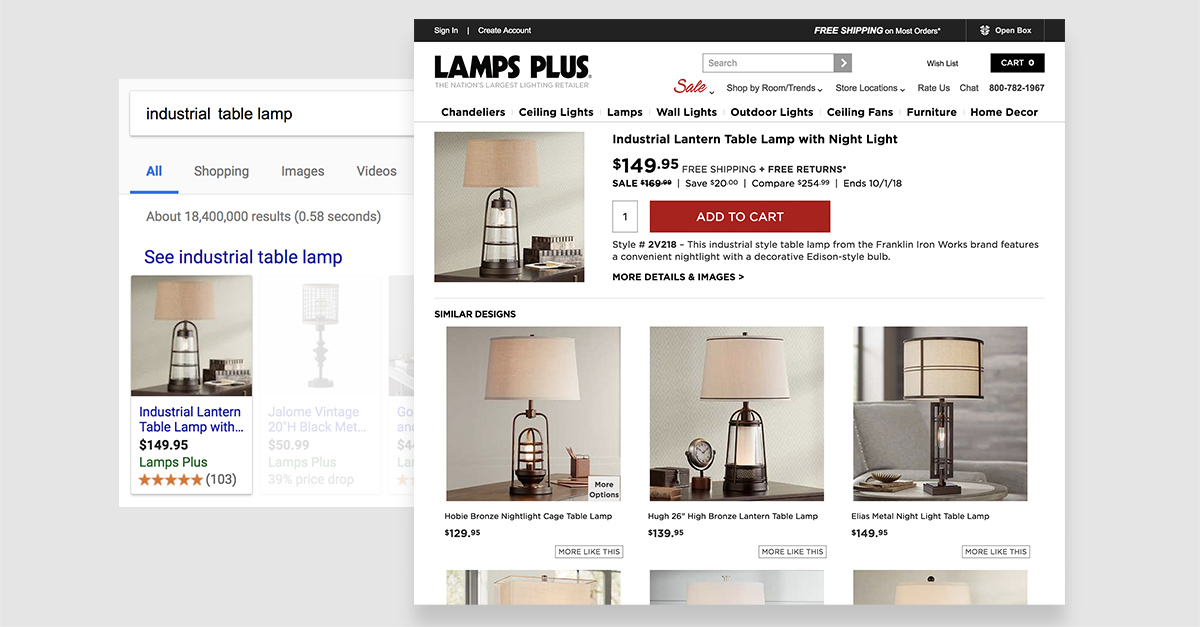1200x627 pixels.
Task: Open the Hobie Bronze Nightlight Cage lamp thumbnail
Action: tap(533, 414)
